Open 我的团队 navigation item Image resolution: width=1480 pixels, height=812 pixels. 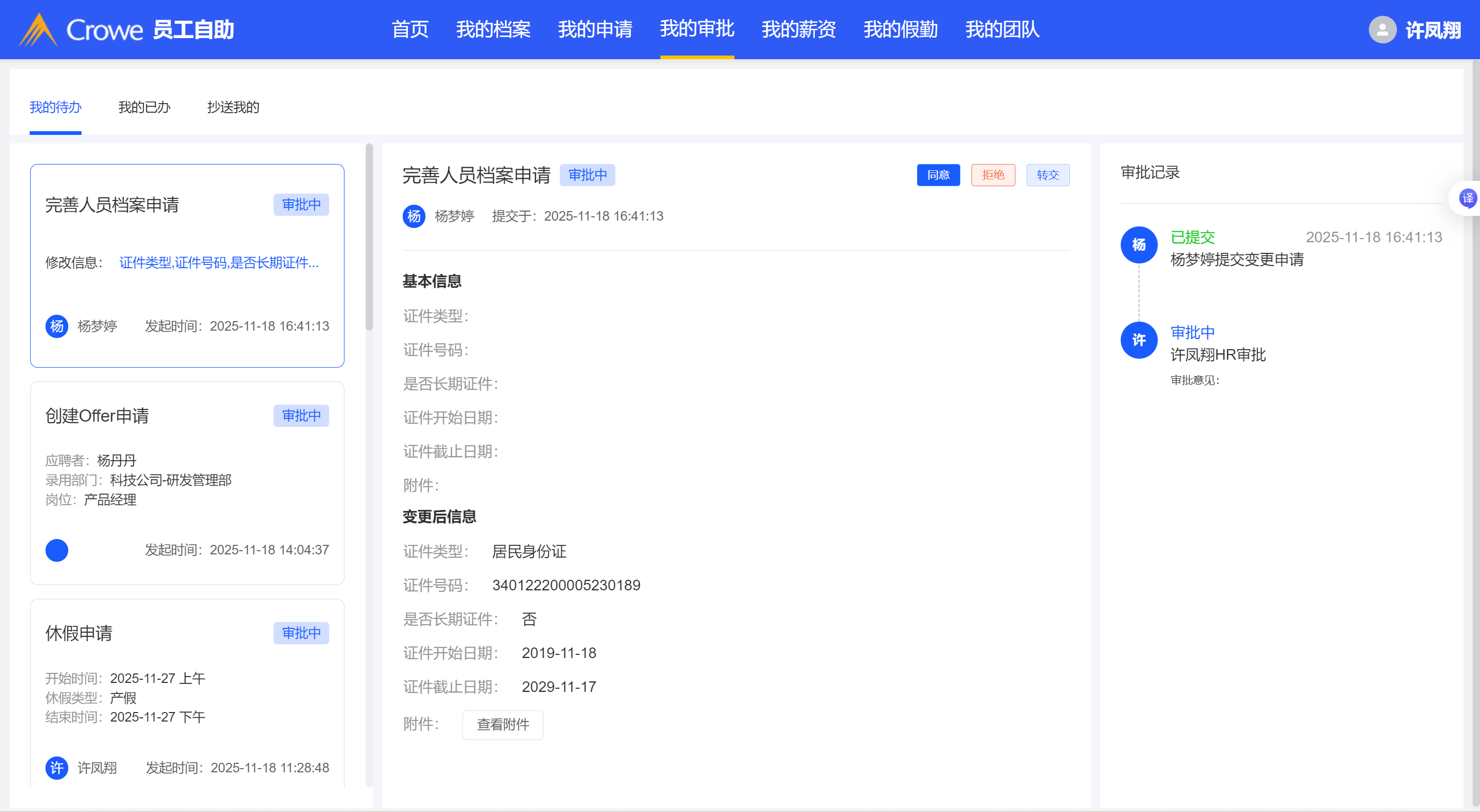pos(1002,29)
